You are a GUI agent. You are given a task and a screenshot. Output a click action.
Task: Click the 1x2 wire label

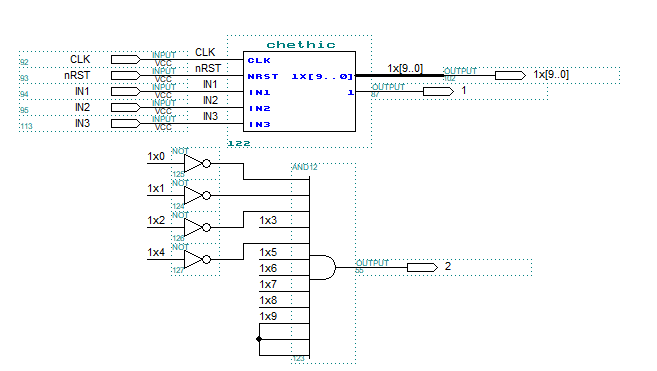pyautogui.click(x=156, y=220)
